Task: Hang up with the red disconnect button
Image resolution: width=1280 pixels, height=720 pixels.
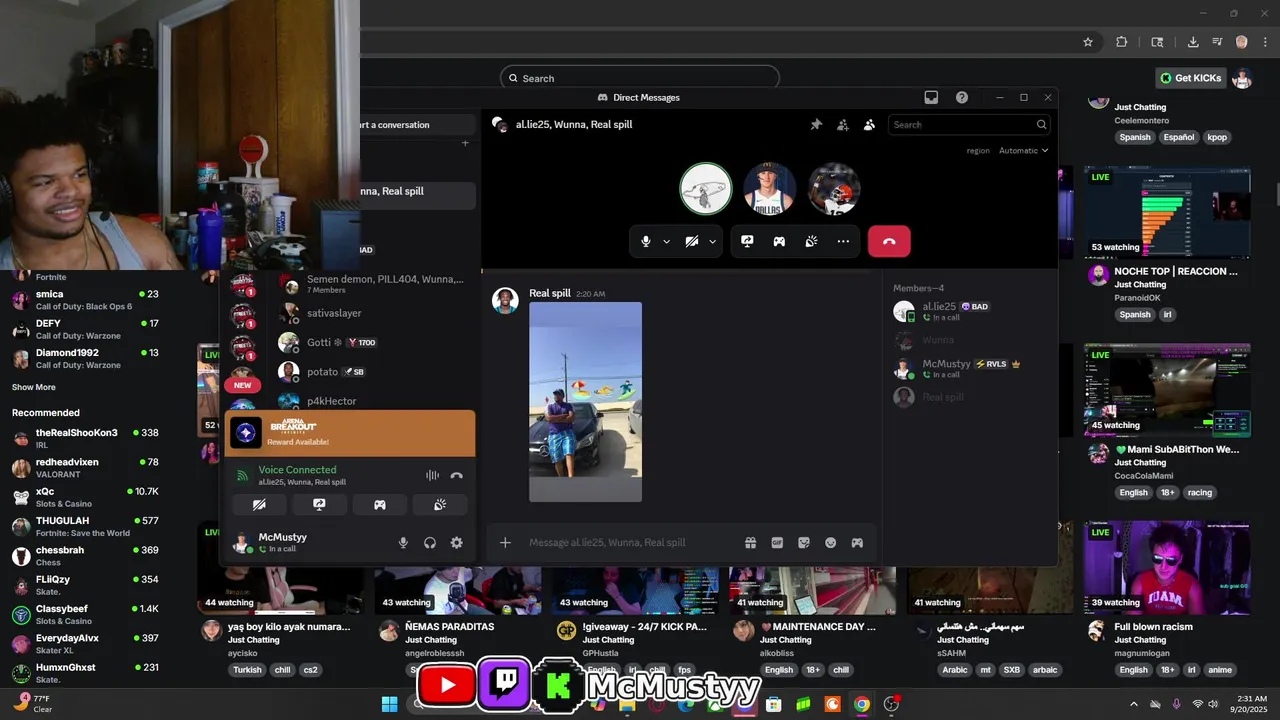Action: [x=889, y=241]
